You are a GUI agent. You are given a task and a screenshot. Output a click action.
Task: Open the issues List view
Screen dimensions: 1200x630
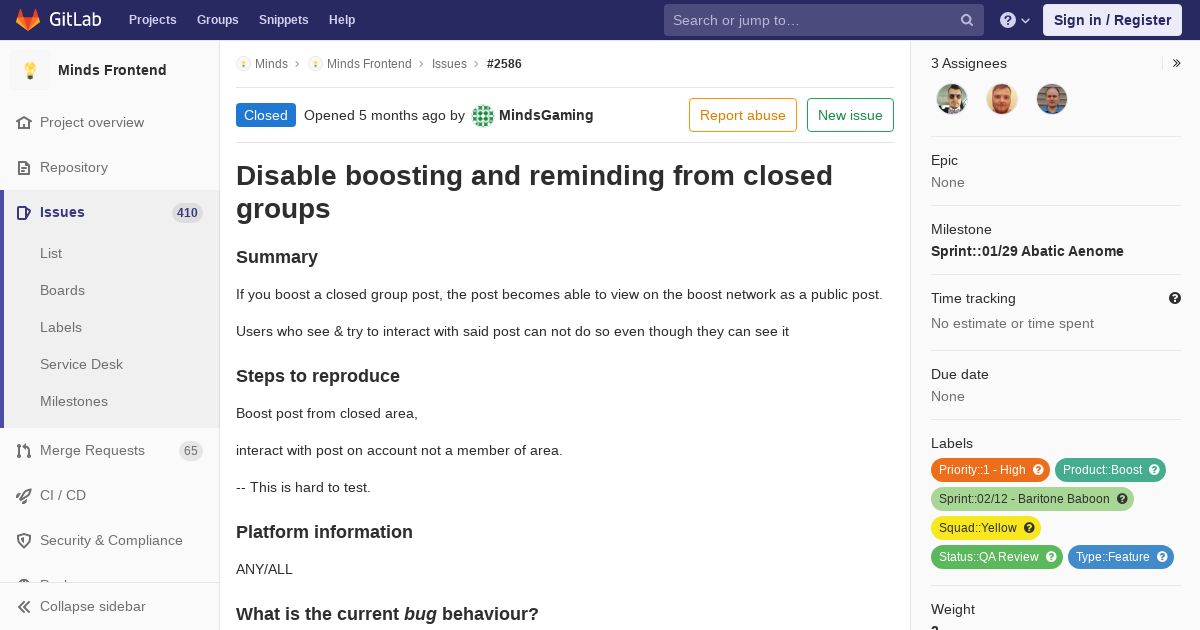pos(51,253)
